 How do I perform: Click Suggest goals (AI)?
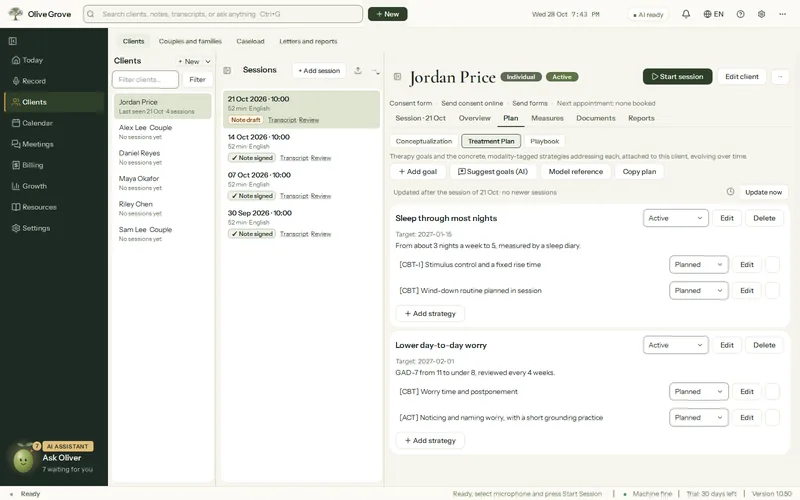[x=493, y=171]
